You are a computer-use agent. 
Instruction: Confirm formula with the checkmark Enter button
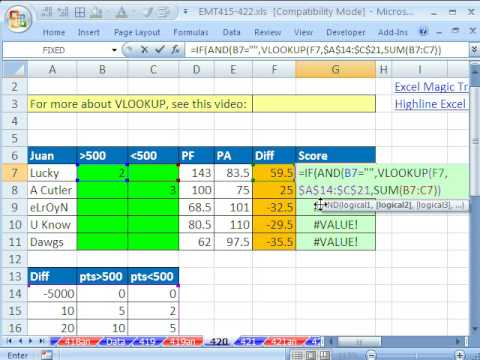pyautogui.click(x=160, y=50)
